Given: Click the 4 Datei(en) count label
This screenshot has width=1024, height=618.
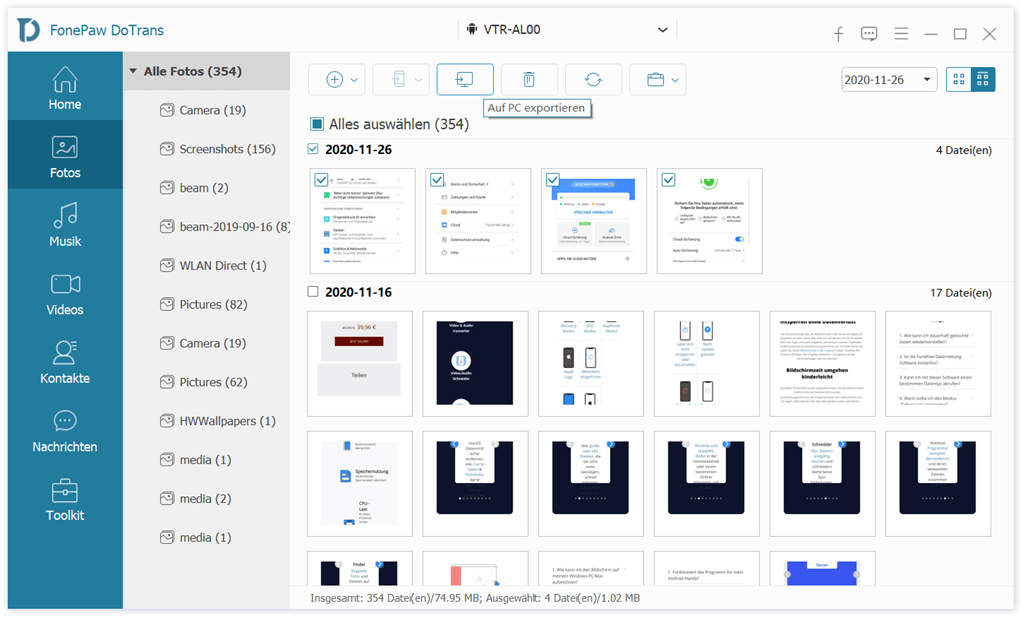Looking at the screenshot, I should tap(963, 150).
